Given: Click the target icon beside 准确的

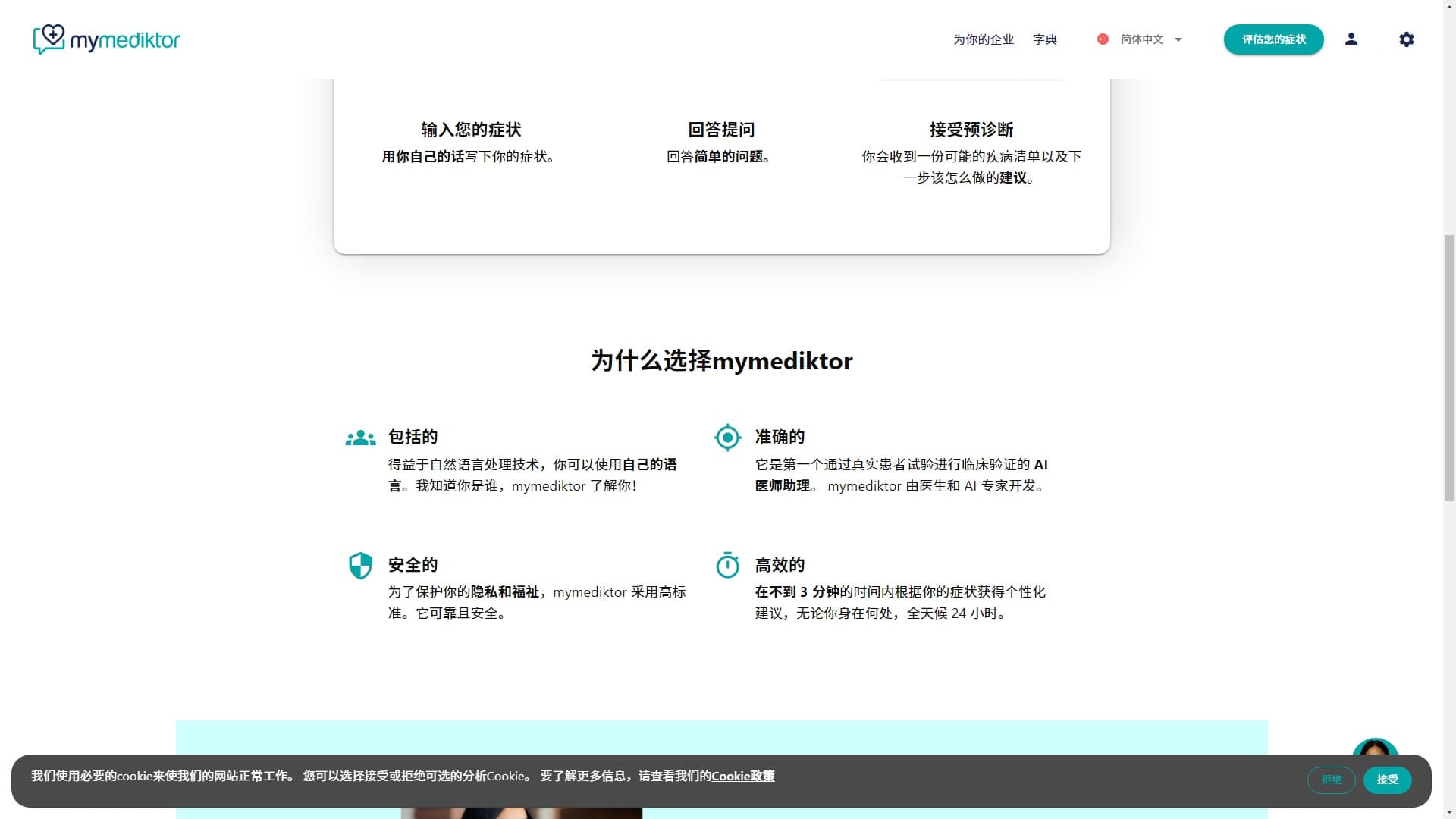Looking at the screenshot, I should coord(727,438).
